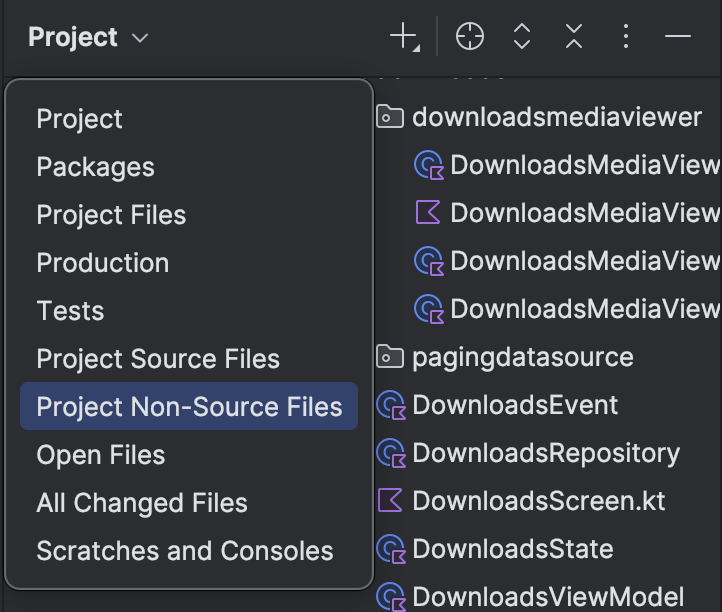
Task: Select All Changed Files option
Action: 142,503
